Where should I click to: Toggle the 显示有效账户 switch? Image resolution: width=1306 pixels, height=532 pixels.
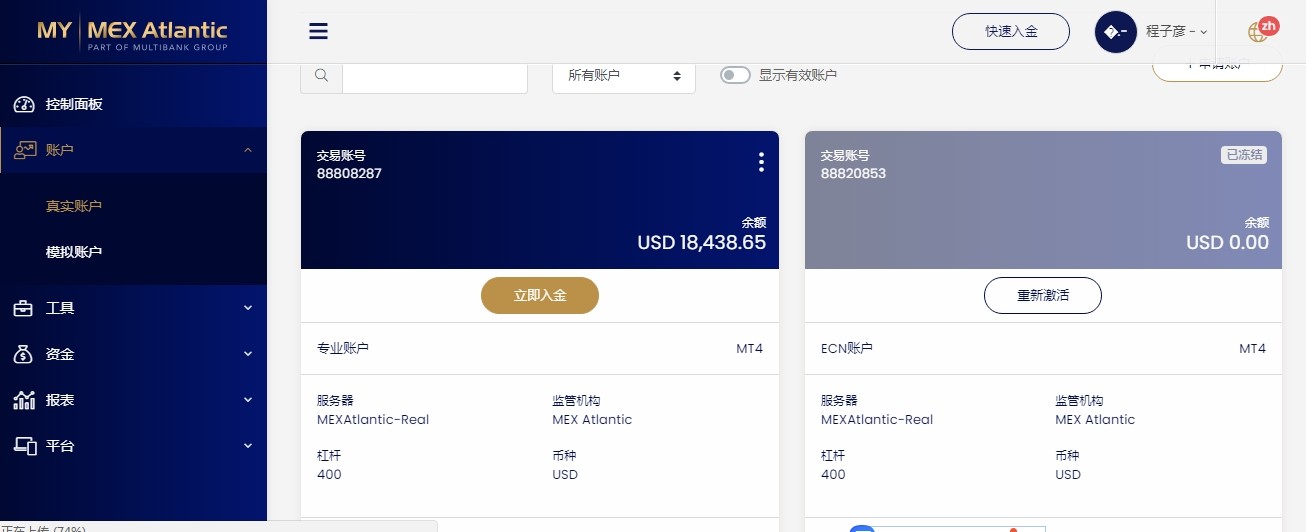pos(735,75)
